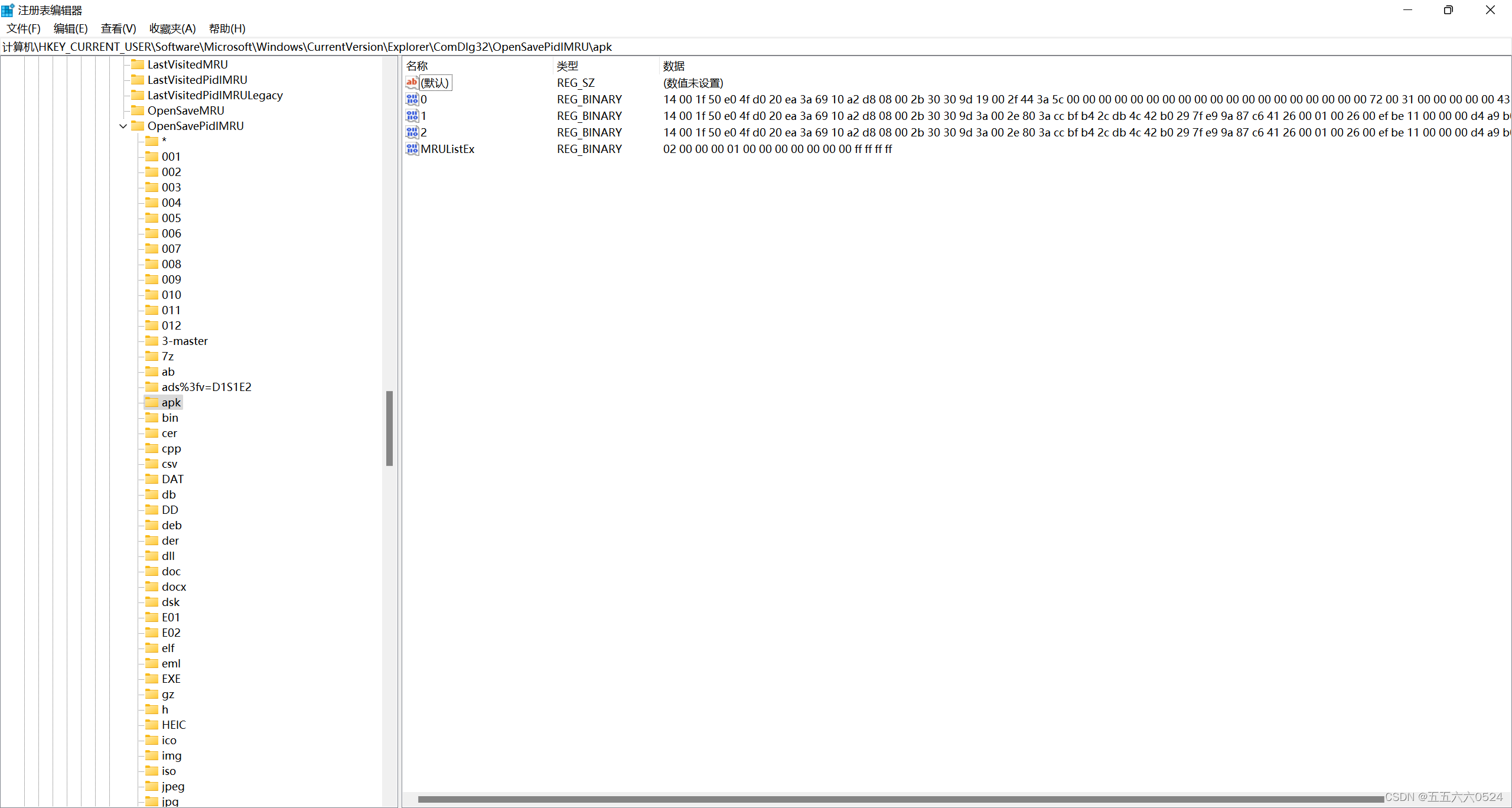This screenshot has height=808, width=1512.
Task: Open the 查看(V) menu
Action: coord(118,28)
